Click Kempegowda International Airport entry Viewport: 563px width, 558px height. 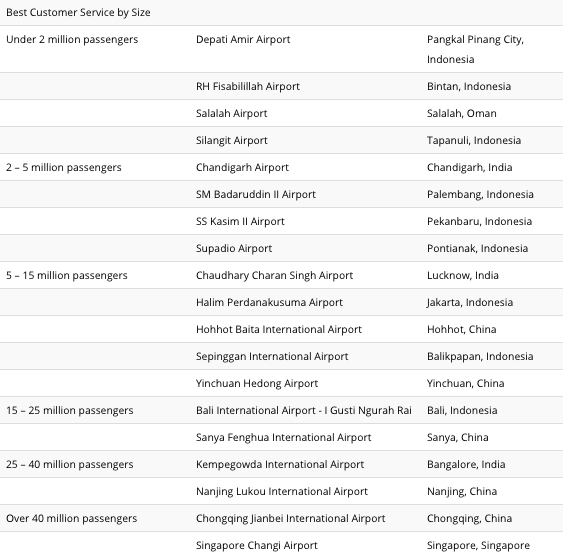pos(280,464)
